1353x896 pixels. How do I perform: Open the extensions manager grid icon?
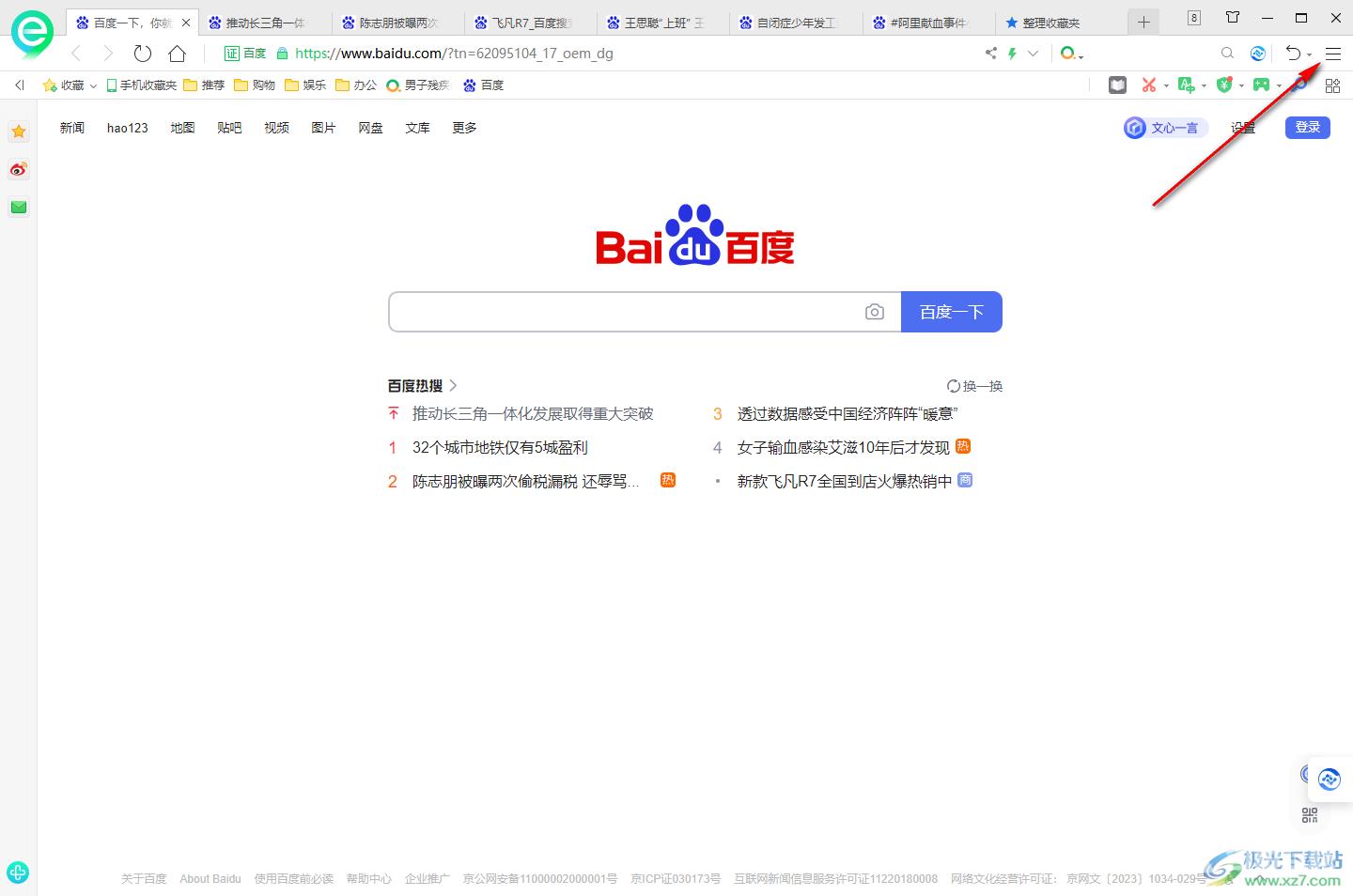[x=1332, y=85]
